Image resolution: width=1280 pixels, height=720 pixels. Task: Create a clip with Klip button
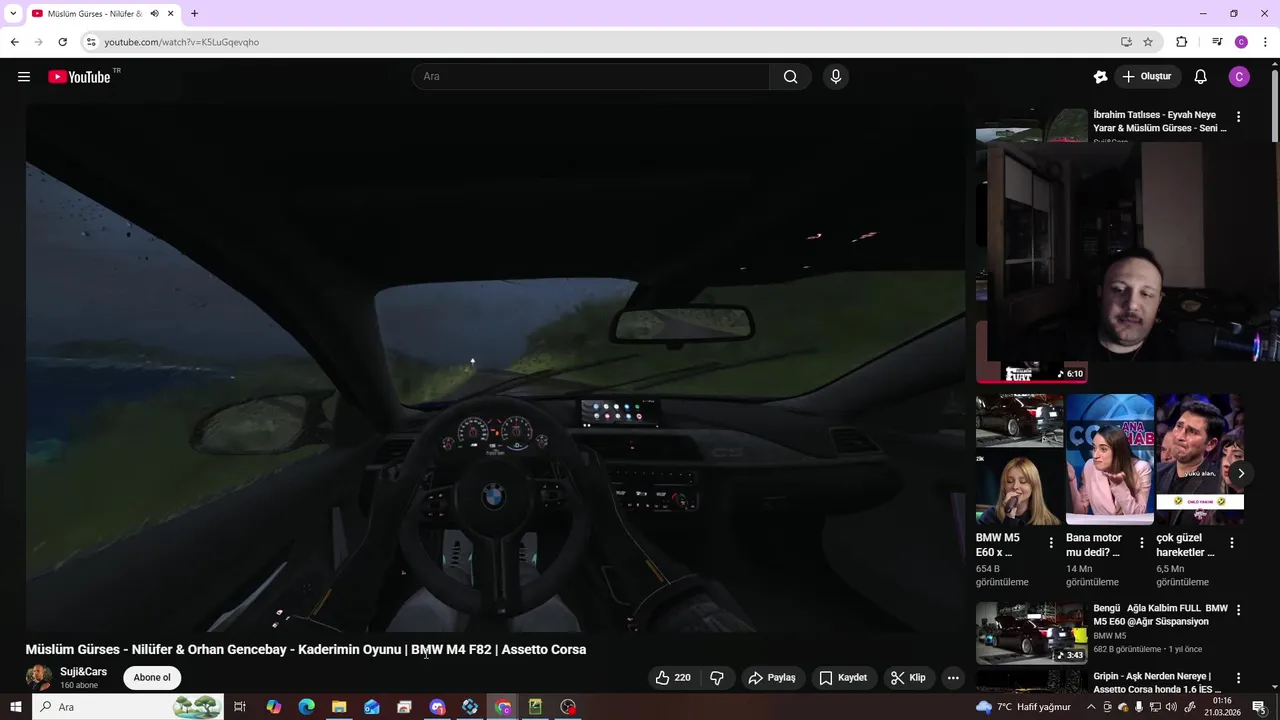(908, 678)
